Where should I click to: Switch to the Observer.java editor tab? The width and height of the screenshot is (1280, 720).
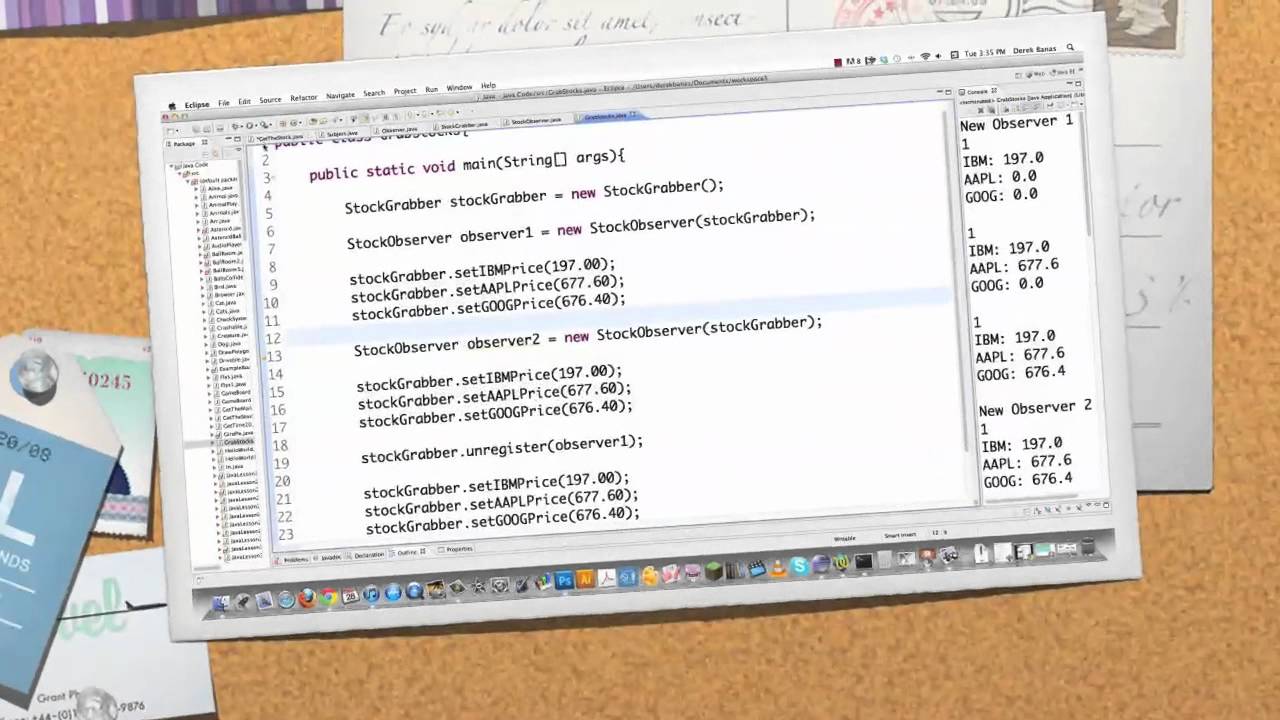coord(398,129)
